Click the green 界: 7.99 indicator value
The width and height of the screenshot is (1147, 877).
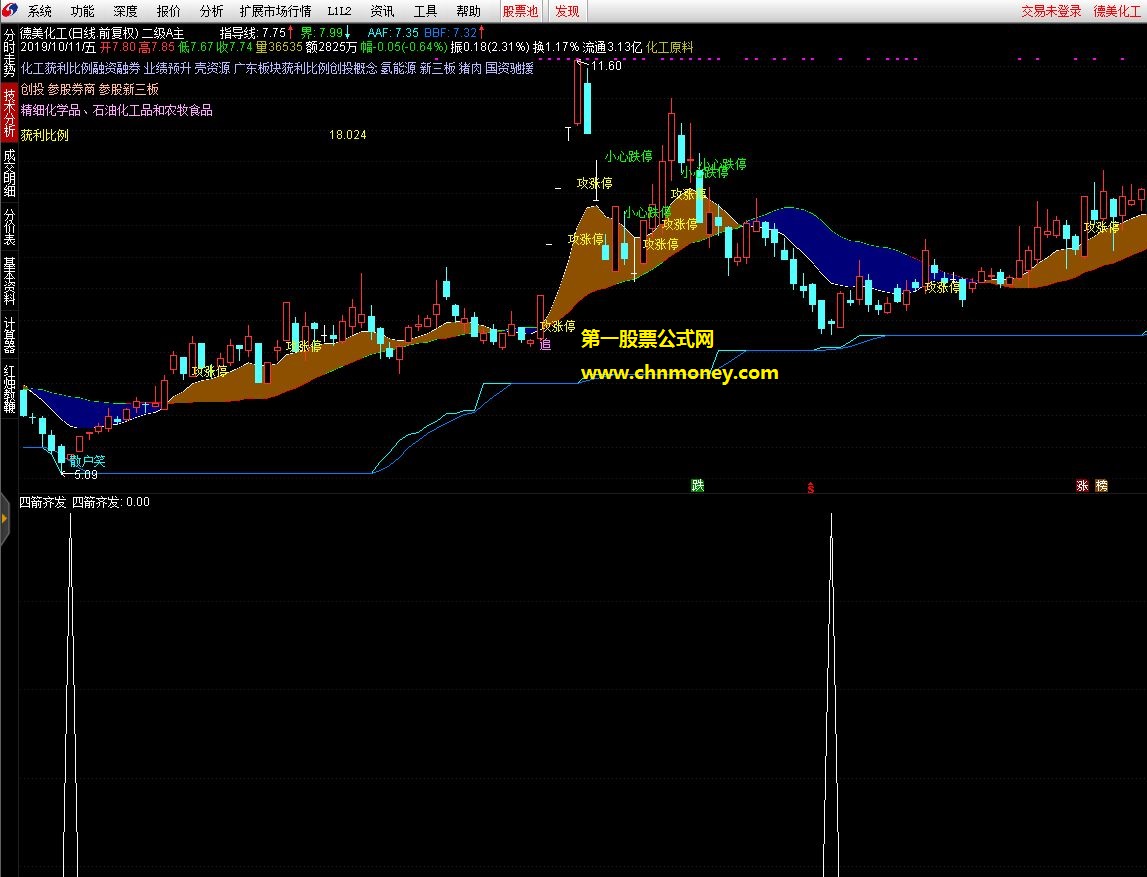coord(326,33)
